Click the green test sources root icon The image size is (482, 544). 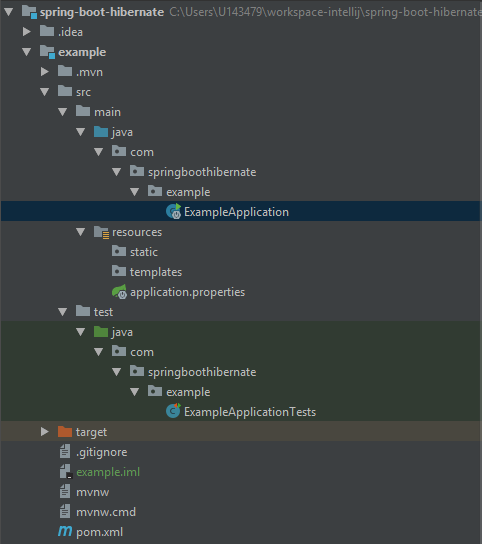[x=101, y=331]
